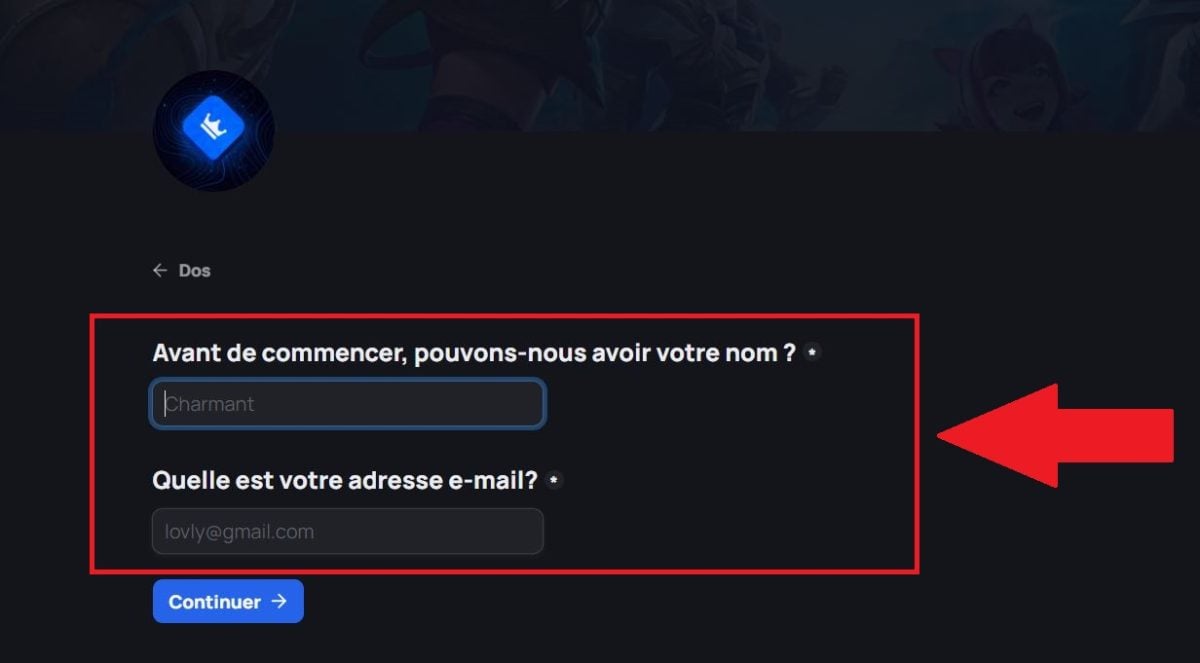Click the "Quelle est votre adresse e-mail?" label
Viewport: 1200px width, 663px height.
(345, 480)
